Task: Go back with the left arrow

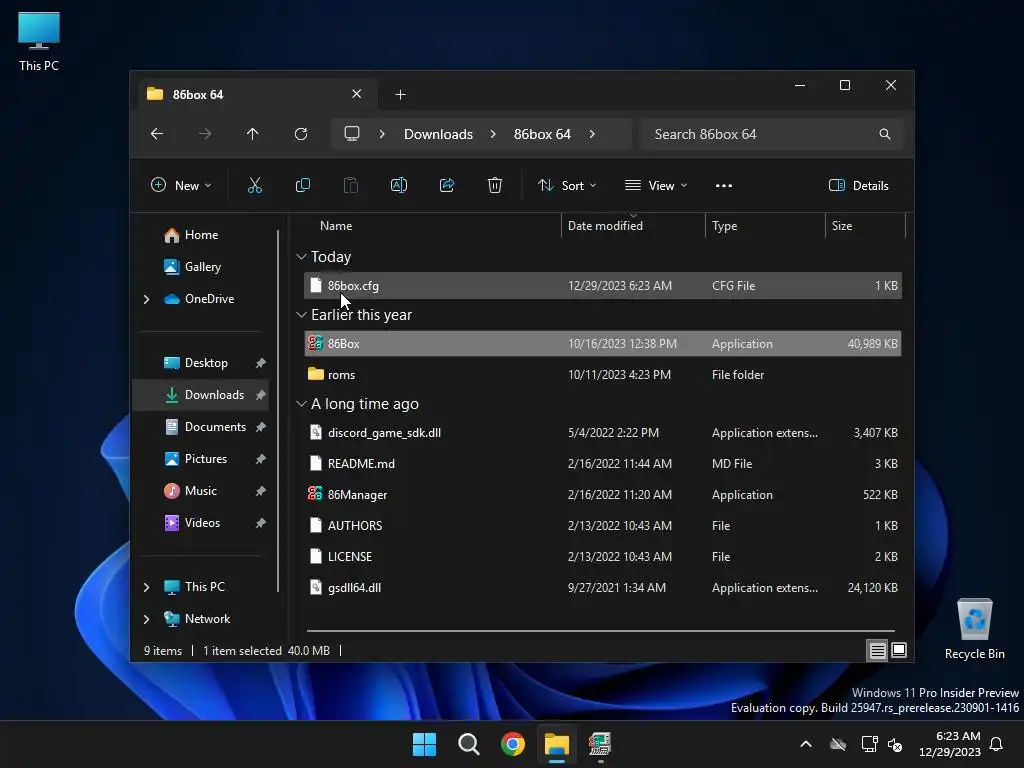Action: click(157, 134)
